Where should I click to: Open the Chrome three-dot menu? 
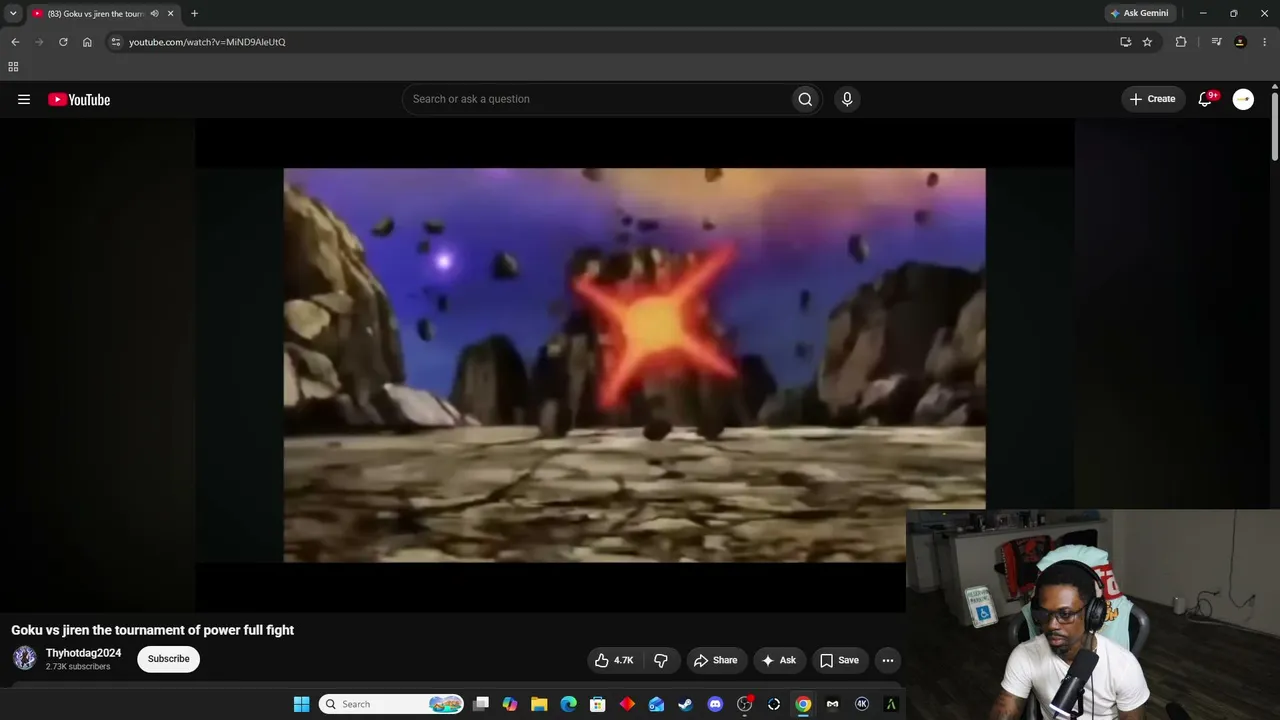(1265, 42)
